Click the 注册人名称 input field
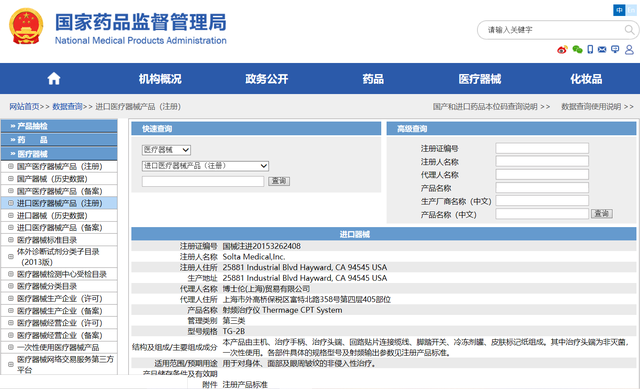This screenshot has width=640, height=389. (x=542, y=161)
